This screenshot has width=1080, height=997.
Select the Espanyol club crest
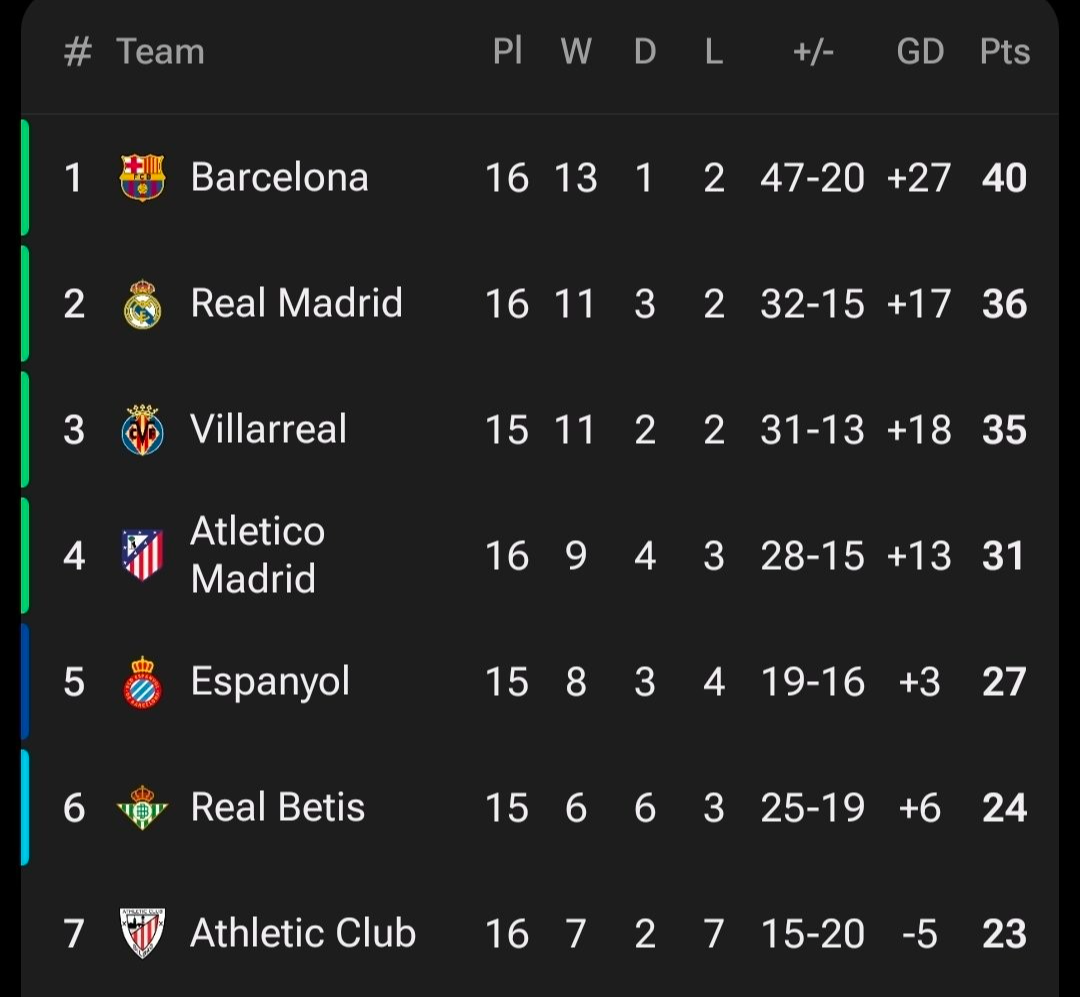point(142,682)
